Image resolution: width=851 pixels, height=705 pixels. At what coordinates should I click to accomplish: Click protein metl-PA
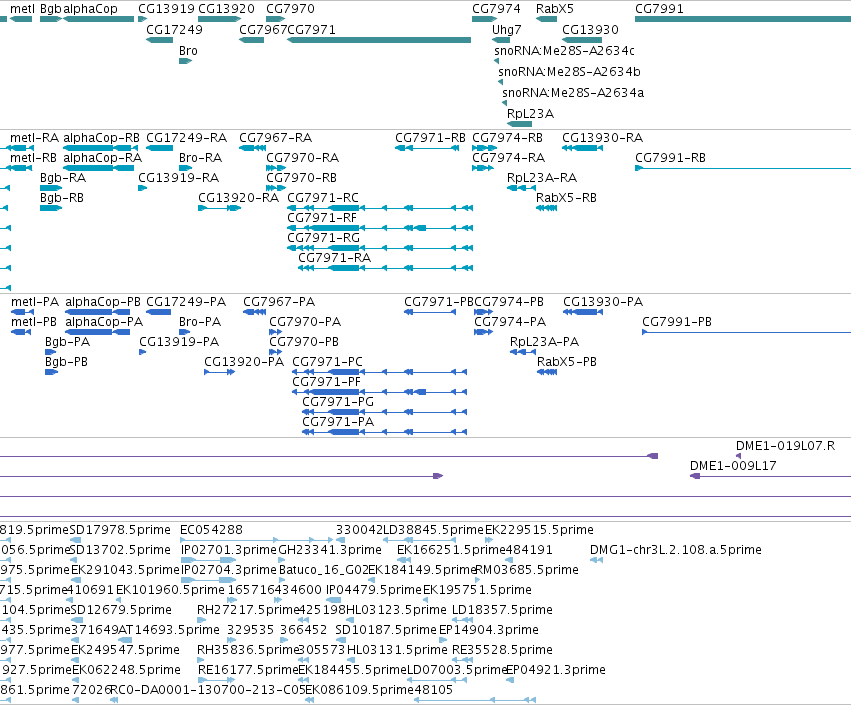tap(35, 302)
